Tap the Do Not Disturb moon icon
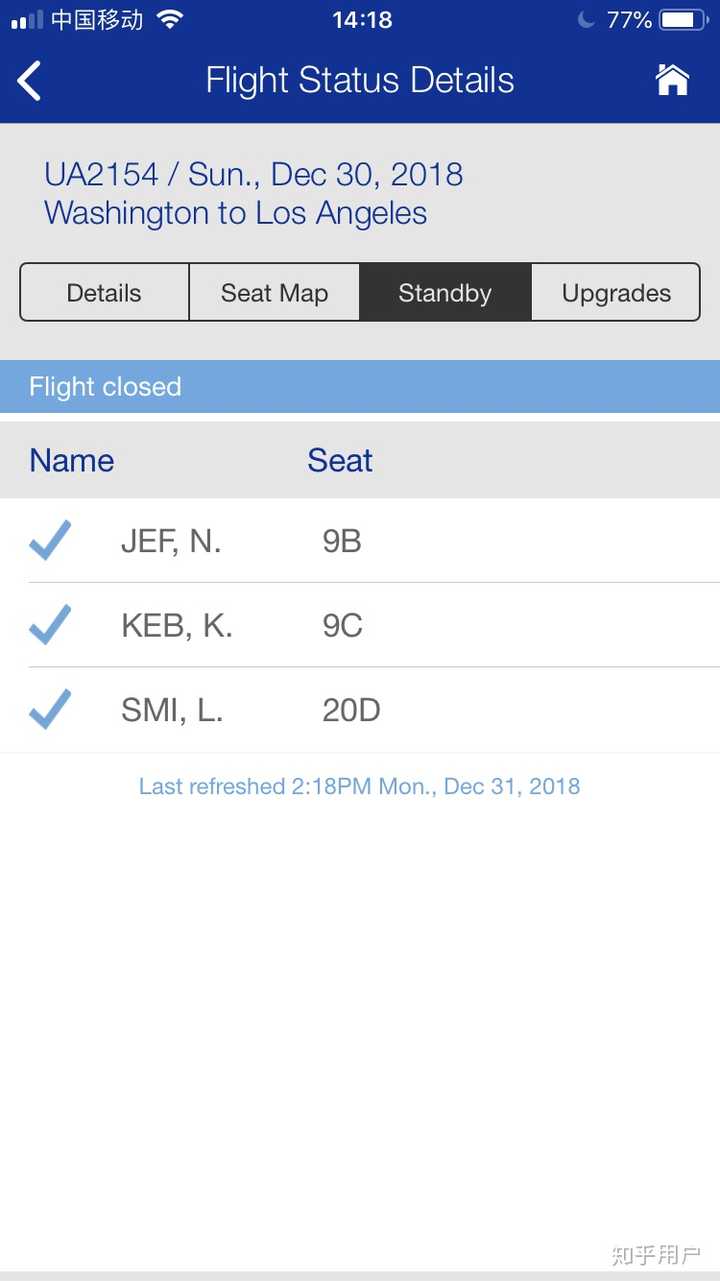 coord(586,20)
